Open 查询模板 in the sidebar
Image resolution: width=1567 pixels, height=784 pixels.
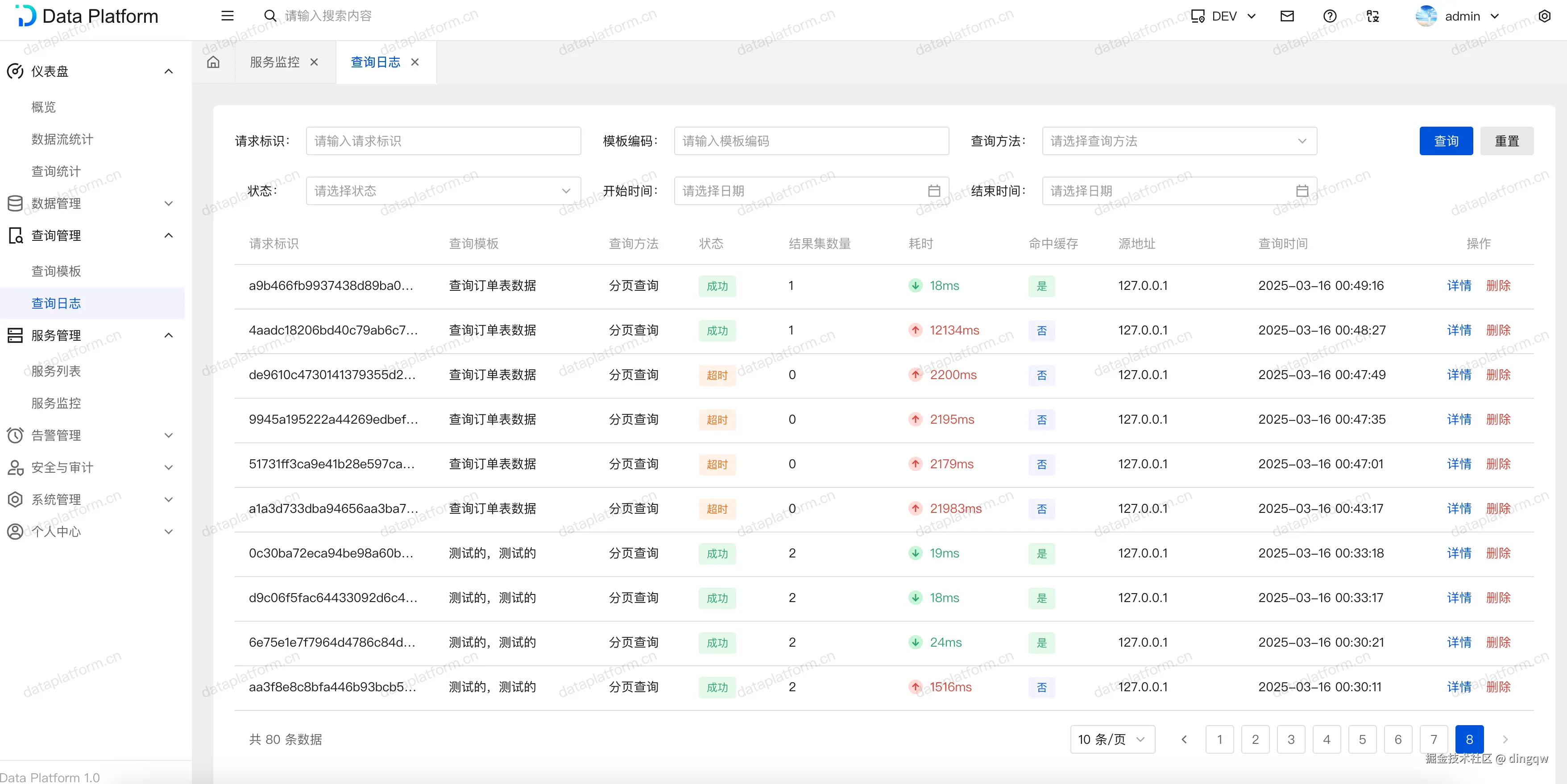pos(56,271)
